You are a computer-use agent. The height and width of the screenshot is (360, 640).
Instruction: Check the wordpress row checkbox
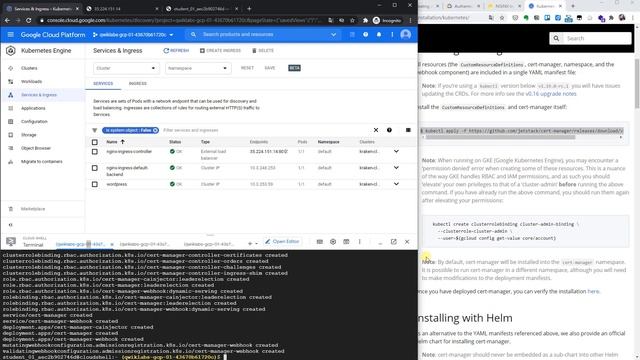95,184
